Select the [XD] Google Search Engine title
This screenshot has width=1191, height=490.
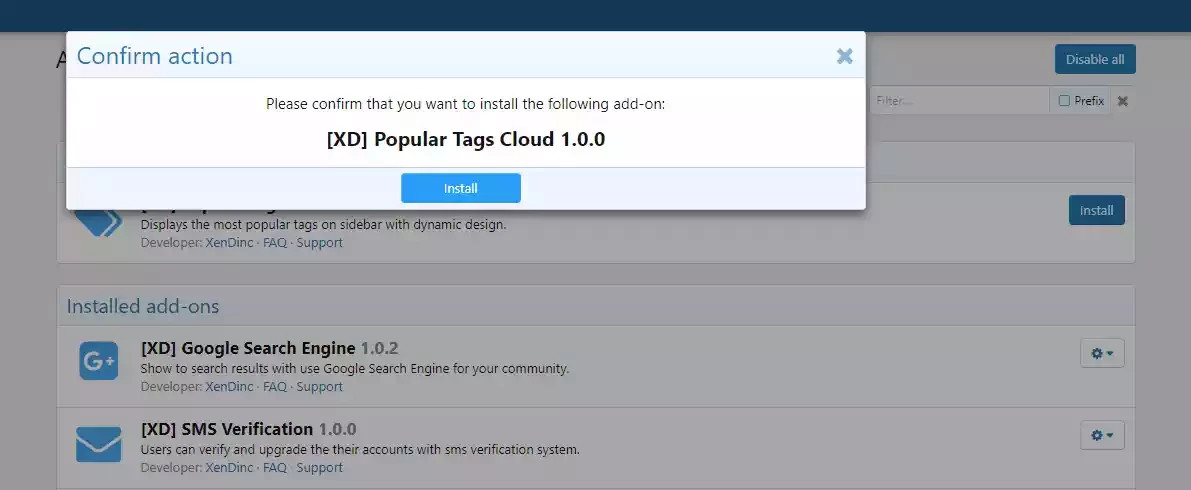[248, 349]
